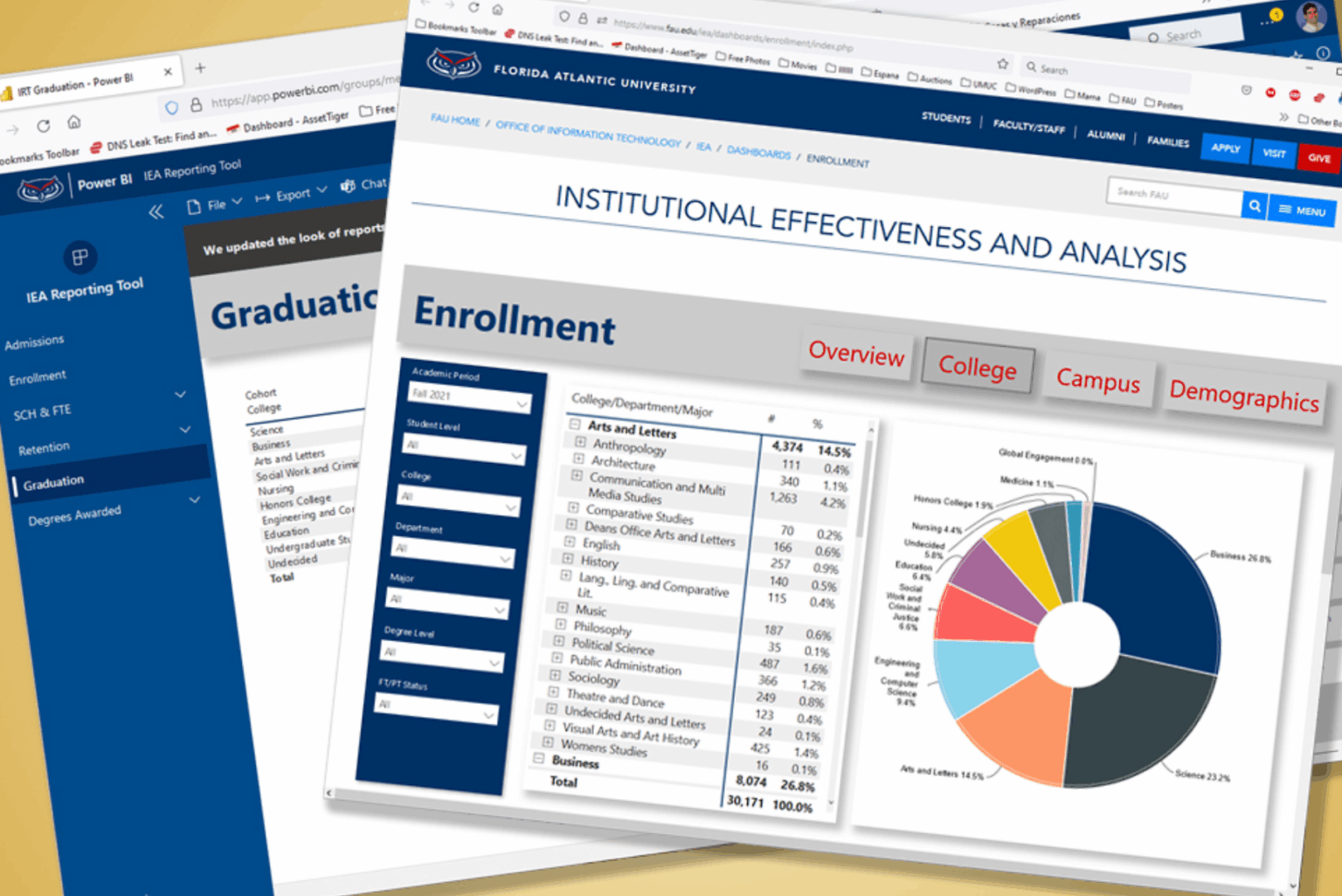Click into the Search FAU input field
The width and height of the screenshot is (1342, 896).
coord(1174,195)
